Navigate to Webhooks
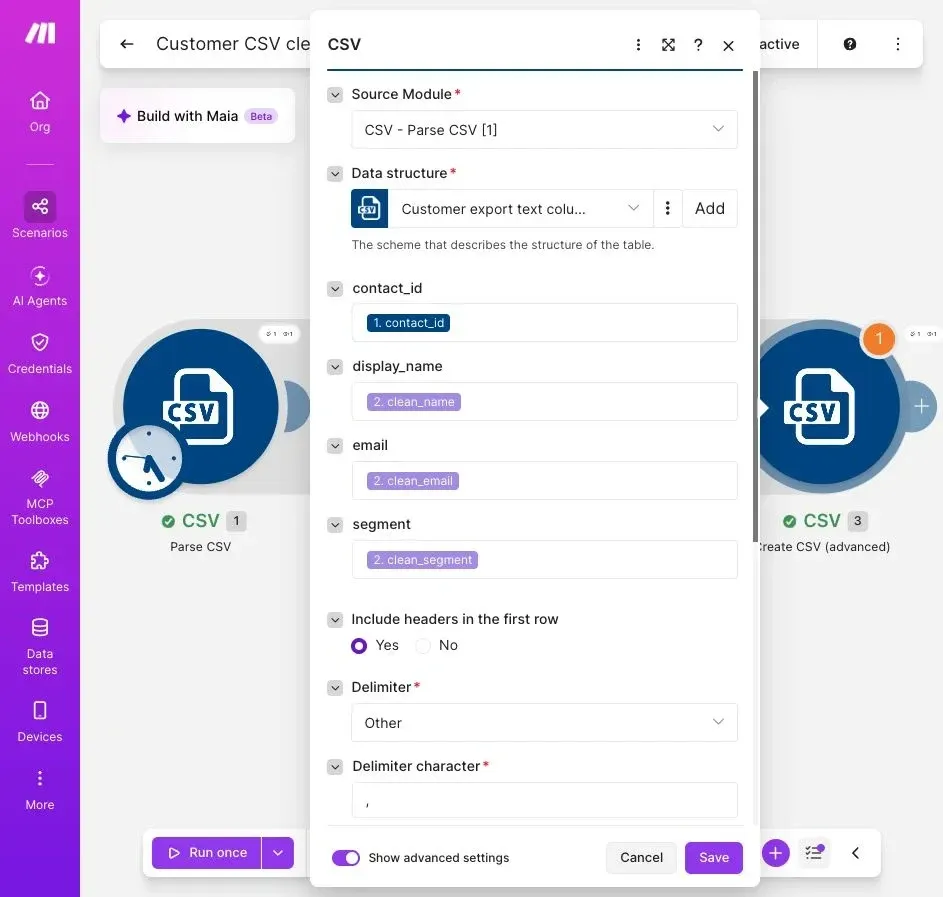The image size is (943, 897). pyautogui.click(x=40, y=421)
